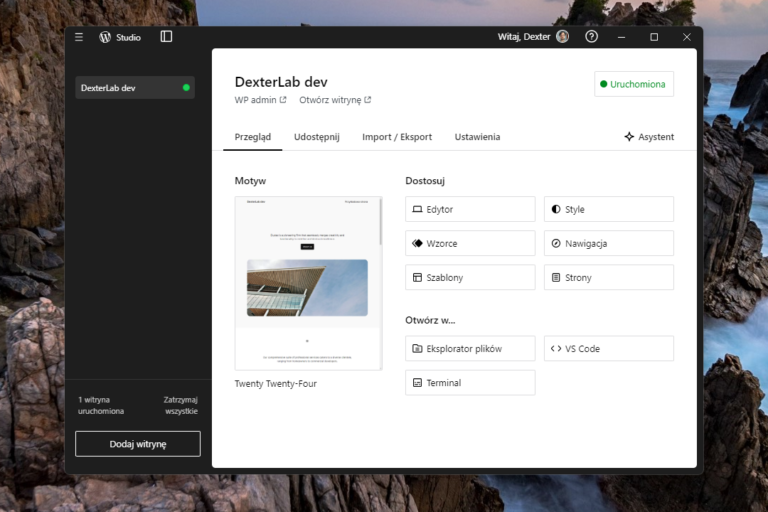Click the Edytor laptop icon
The width and height of the screenshot is (768, 512).
(x=417, y=209)
